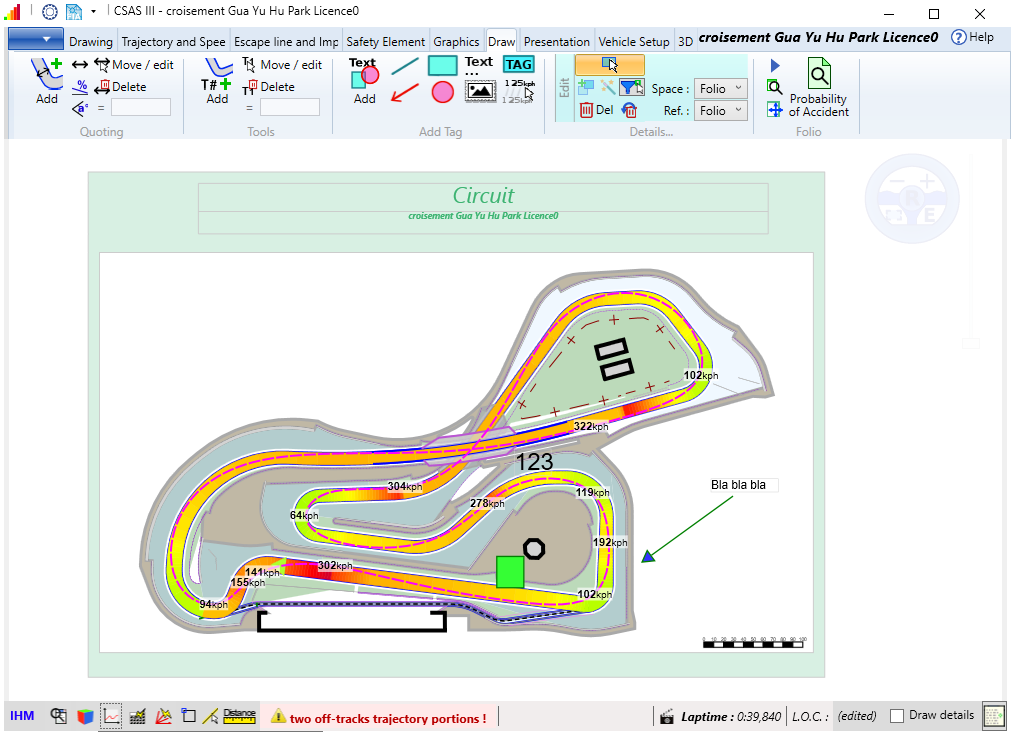Viewport: 1011px width, 732px height.
Task: Click the Add quoting icon
Action: click(x=47, y=81)
